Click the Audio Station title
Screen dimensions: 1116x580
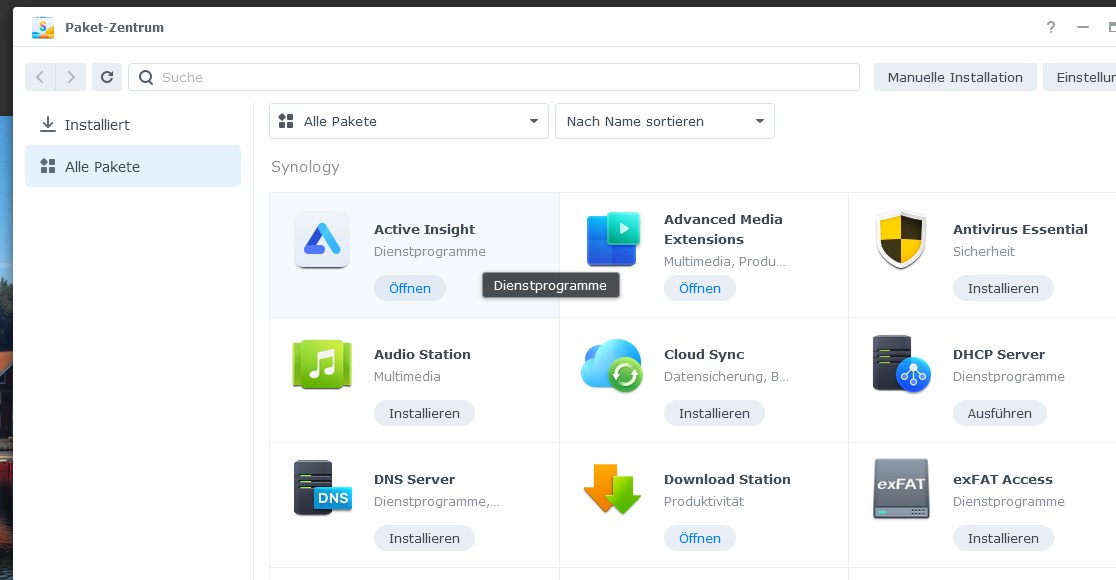point(422,354)
